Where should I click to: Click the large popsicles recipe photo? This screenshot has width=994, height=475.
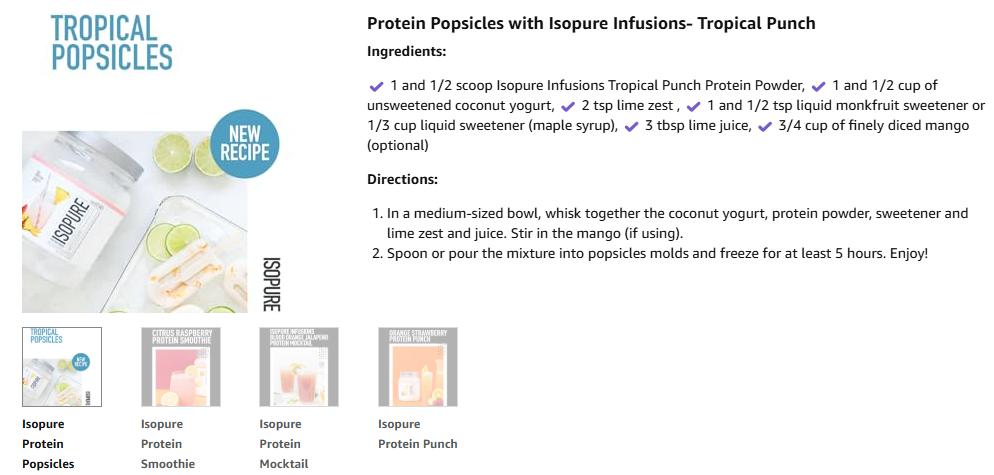point(134,221)
